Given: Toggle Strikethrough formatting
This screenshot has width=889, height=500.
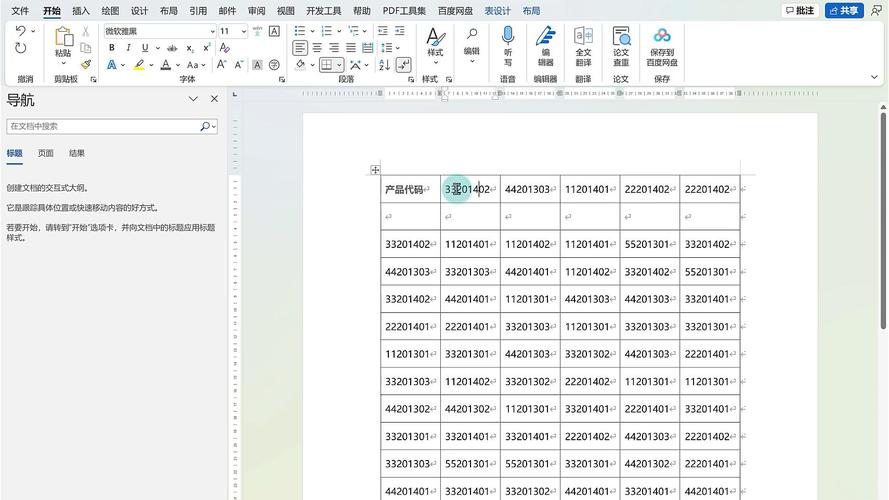Looking at the screenshot, I should point(172,48).
